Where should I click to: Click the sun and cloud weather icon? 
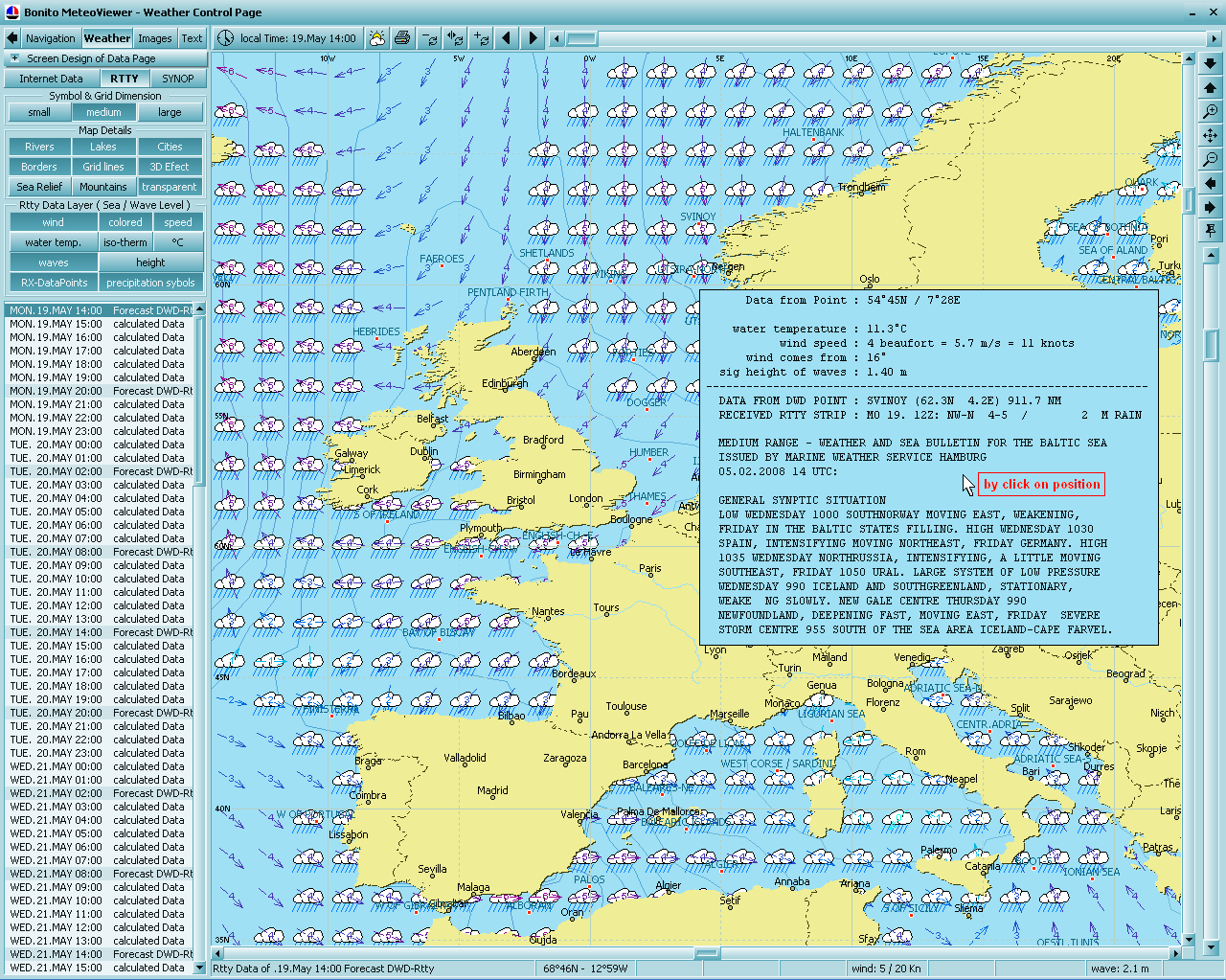tap(377, 38)
